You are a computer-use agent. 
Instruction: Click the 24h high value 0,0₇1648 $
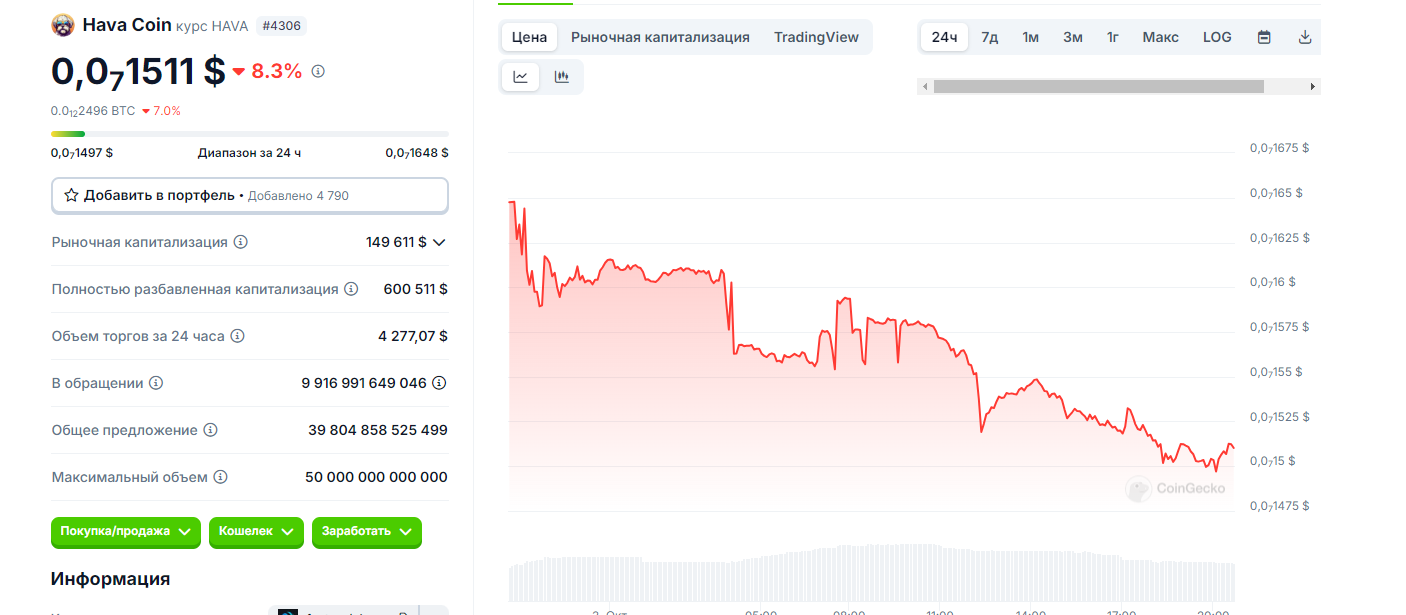coord(417,153)
